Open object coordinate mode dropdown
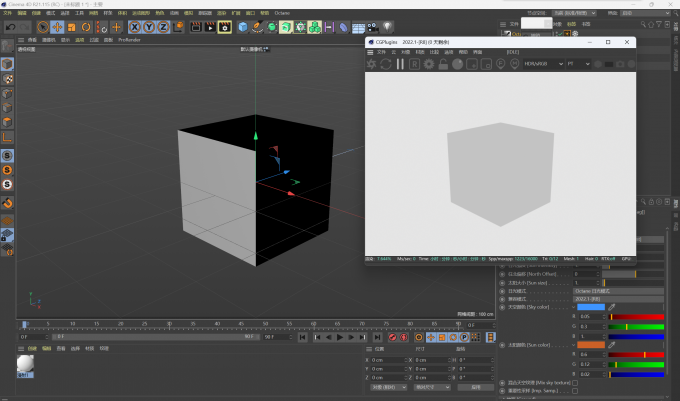 coord(389,387)
